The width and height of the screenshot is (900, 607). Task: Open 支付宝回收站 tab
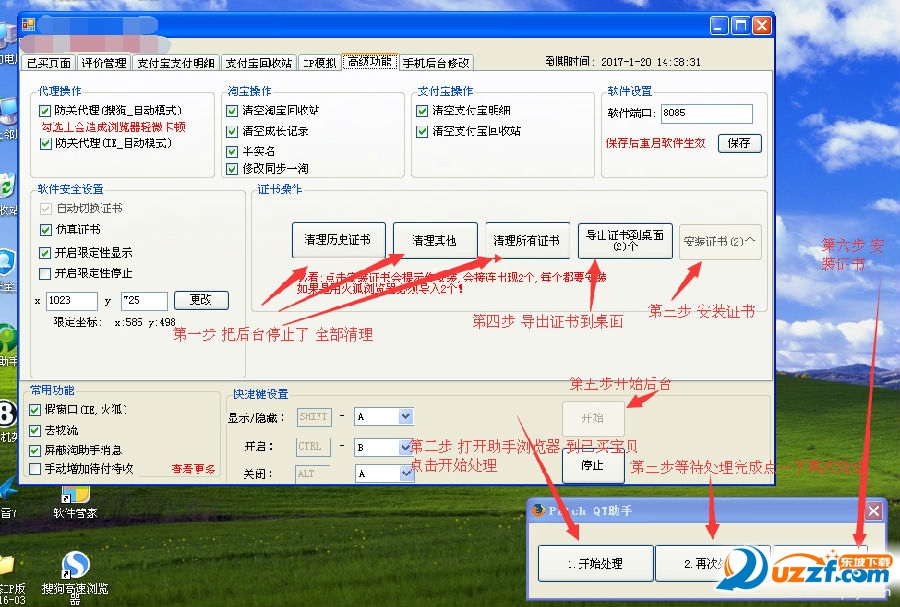click(x=258, y=63)
